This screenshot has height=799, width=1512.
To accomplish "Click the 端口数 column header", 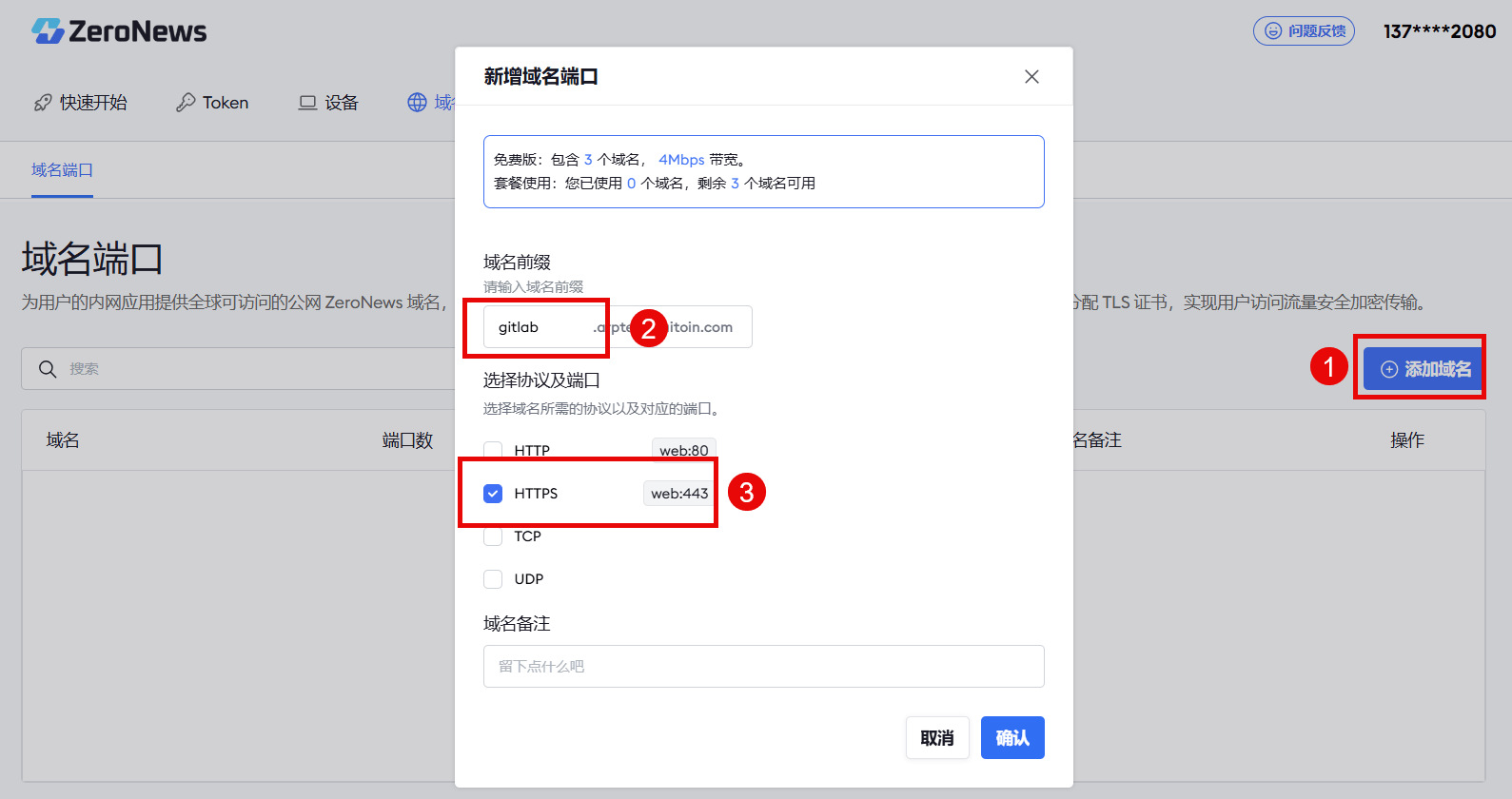I will point(407,439).
